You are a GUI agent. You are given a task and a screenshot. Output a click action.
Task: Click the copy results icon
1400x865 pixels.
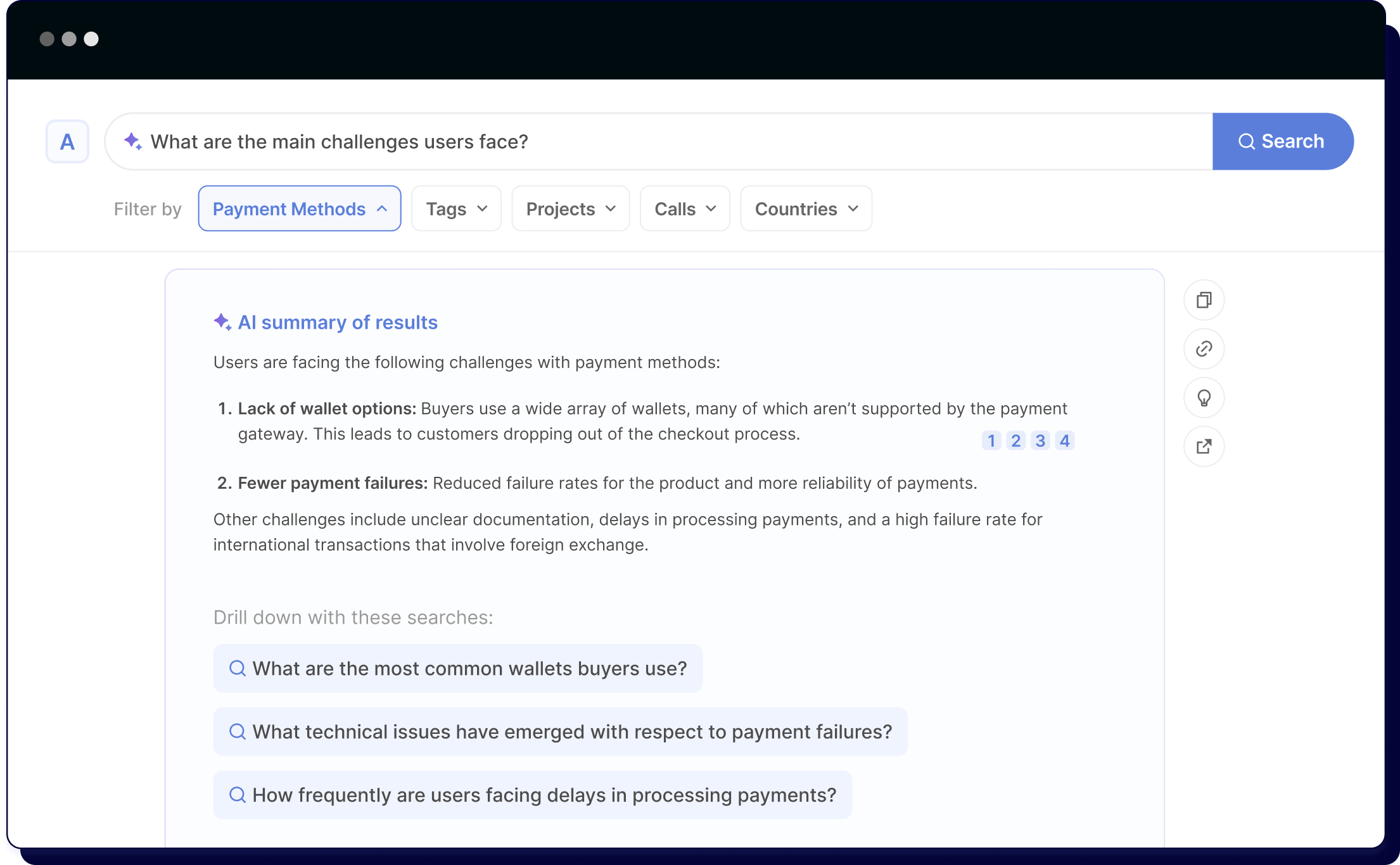[1204, 300]
